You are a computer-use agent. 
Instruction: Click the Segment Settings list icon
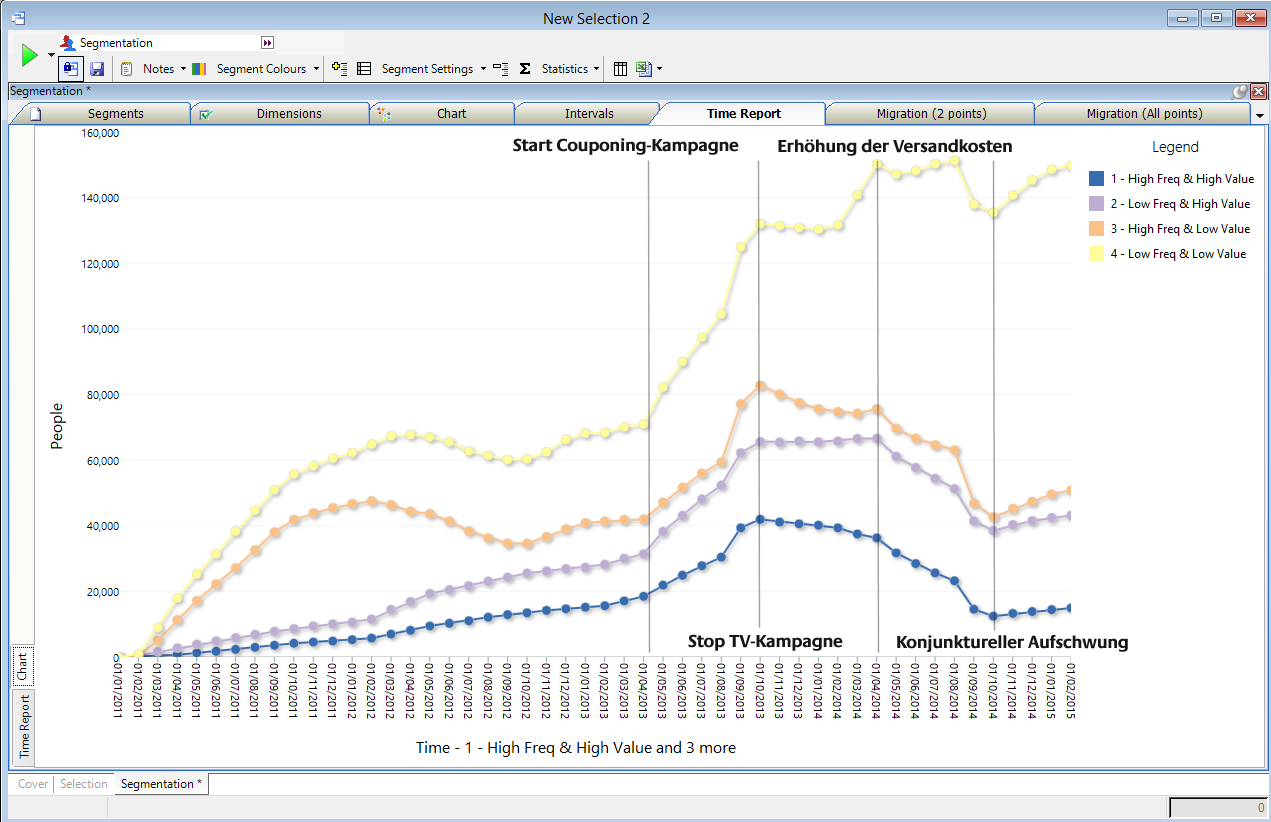(x=364, y=69)
